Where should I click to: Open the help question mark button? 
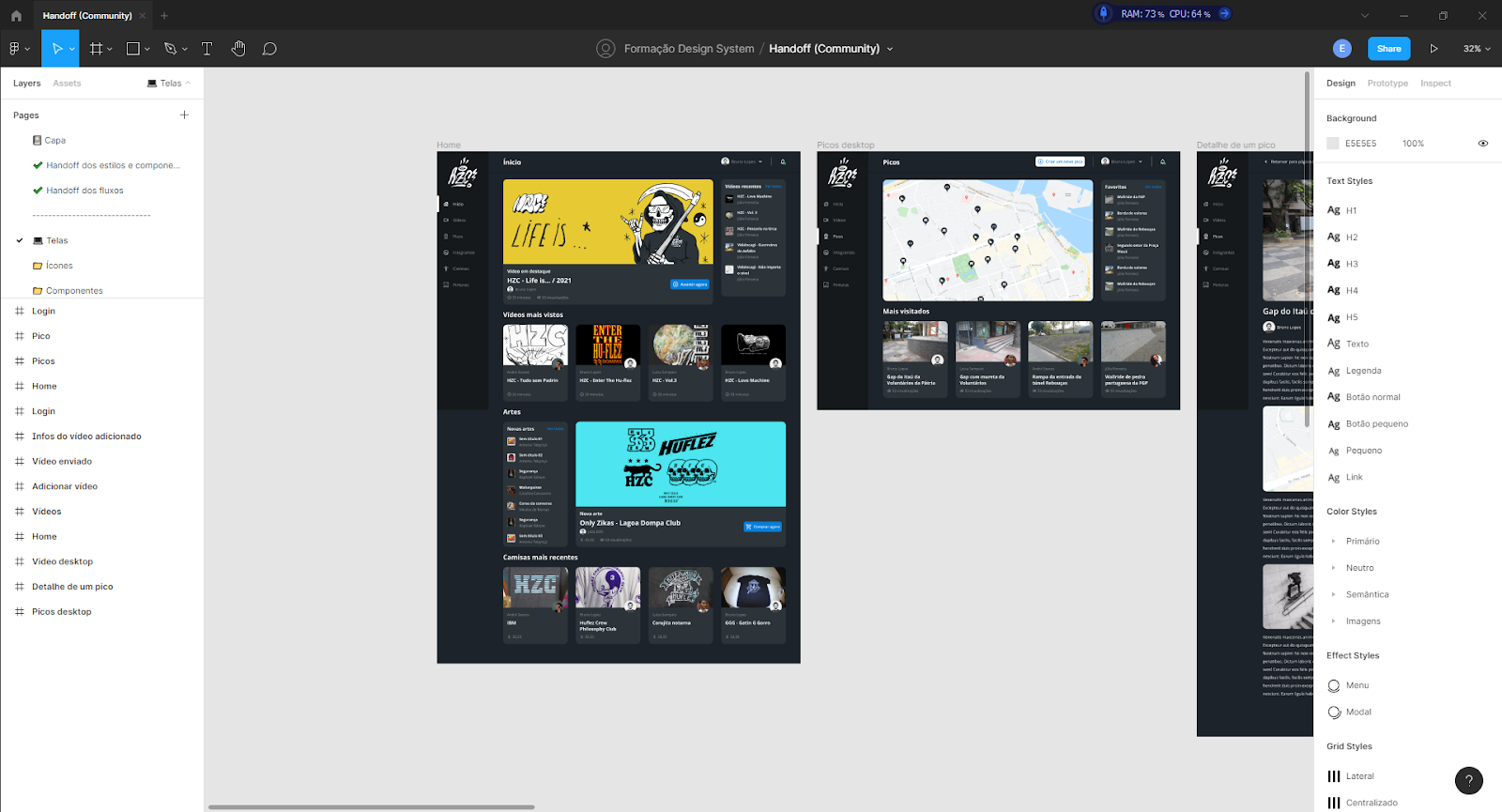1469,780
